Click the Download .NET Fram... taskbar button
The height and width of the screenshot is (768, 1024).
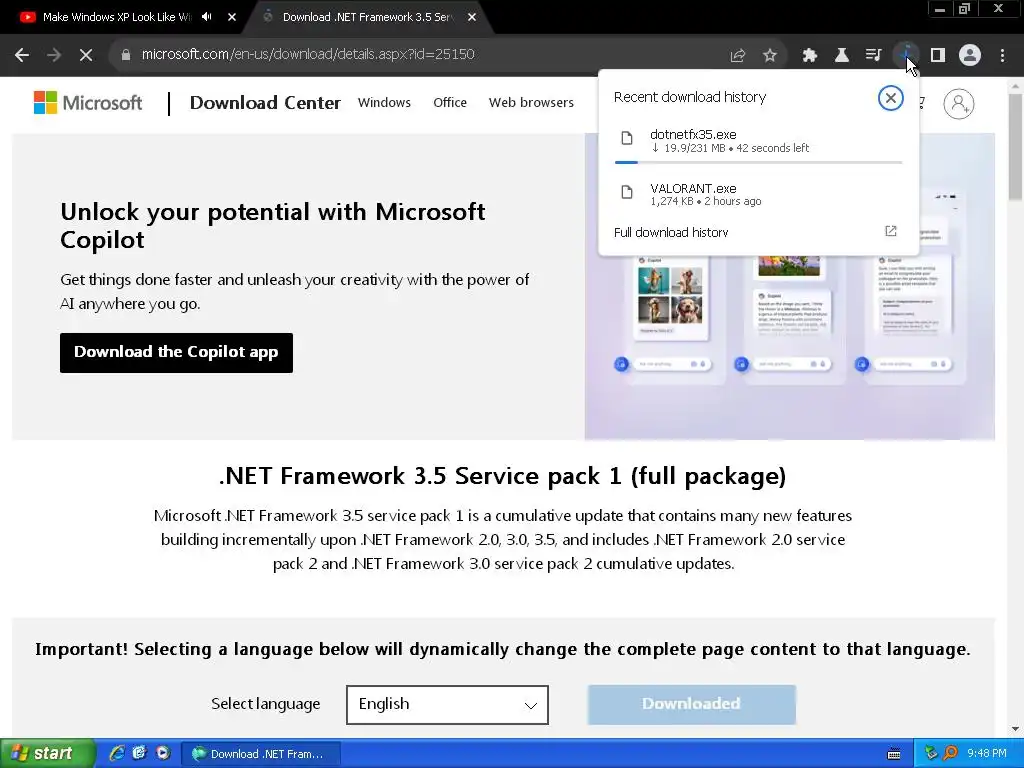click(261, 754)
